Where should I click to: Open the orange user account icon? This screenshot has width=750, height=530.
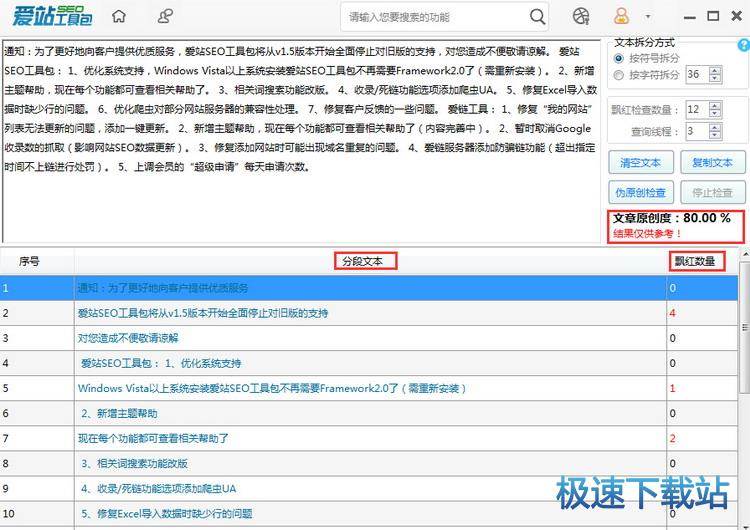(x=621, y=17)
